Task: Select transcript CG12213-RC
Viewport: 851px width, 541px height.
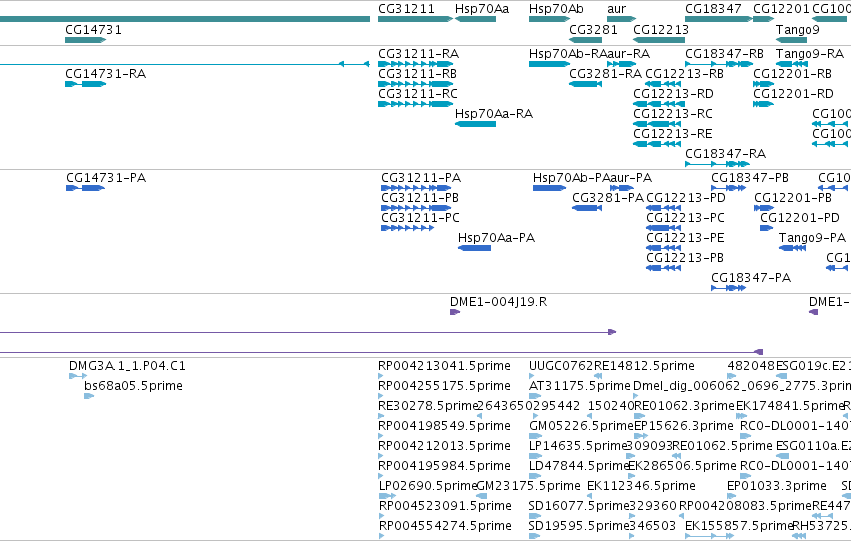Action: pyautogui.click(x=673, y=114)
